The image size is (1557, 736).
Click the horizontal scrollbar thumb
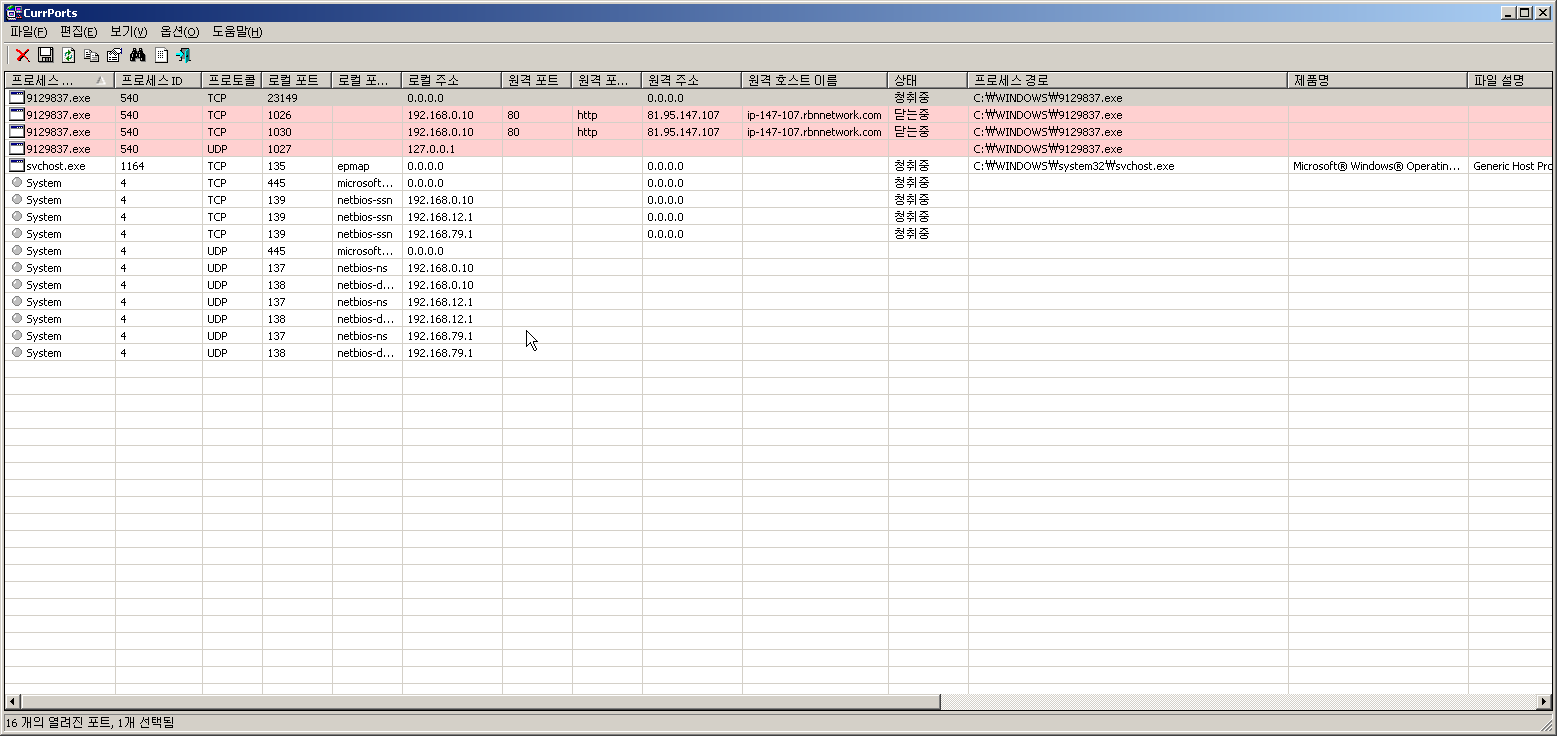pos(480,702)
